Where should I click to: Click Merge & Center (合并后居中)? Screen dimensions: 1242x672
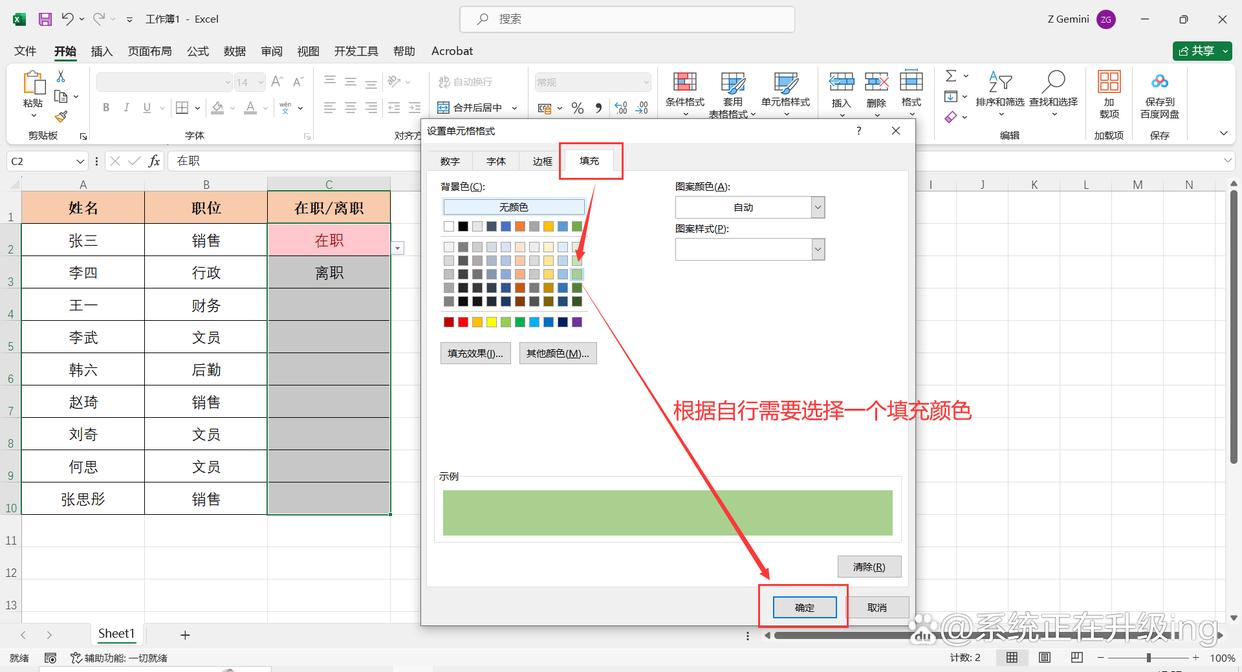click(x=471, y=107)
